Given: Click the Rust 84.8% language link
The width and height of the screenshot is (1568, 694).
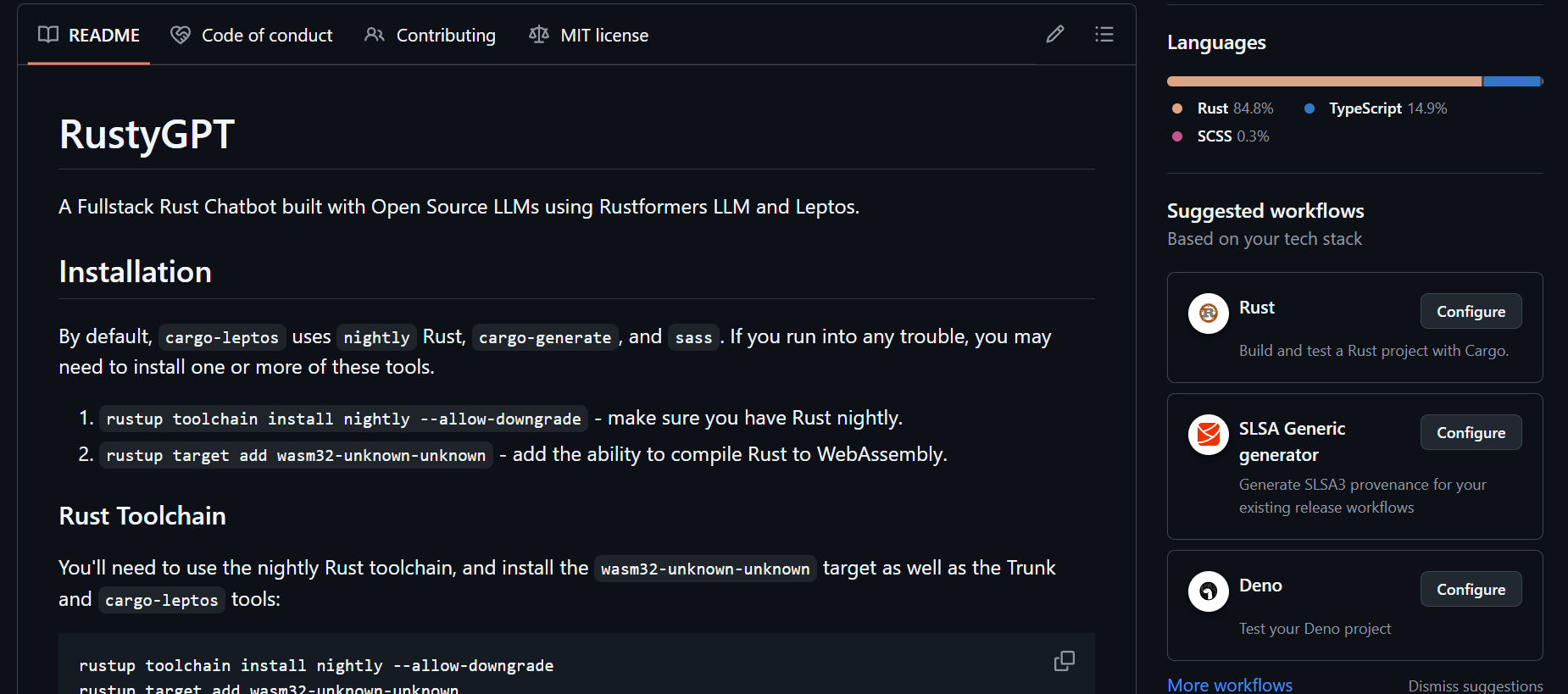Looking at the screenshot, I should [x=1234, y=108].
